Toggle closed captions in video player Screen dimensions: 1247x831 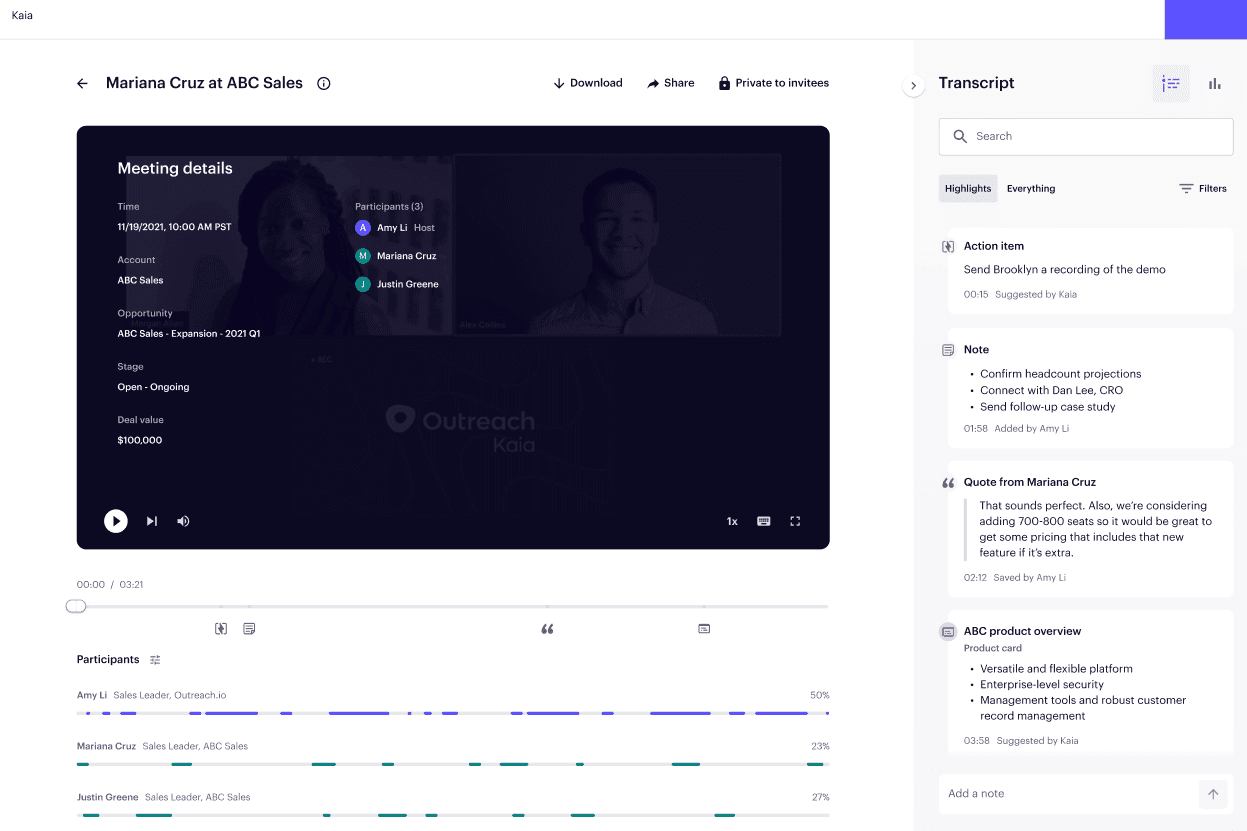764,521
